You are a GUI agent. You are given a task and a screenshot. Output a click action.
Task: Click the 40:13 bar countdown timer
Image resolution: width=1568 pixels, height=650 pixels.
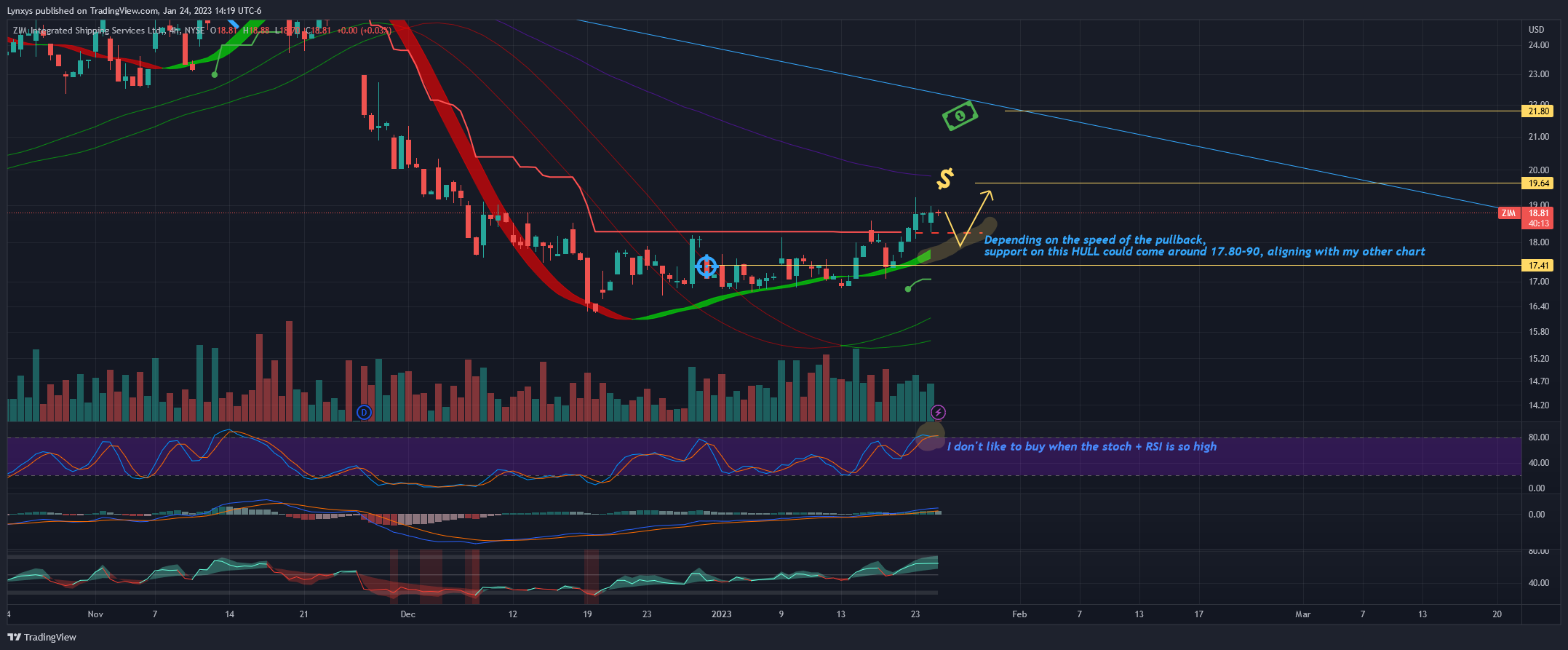pos(1537,223)
